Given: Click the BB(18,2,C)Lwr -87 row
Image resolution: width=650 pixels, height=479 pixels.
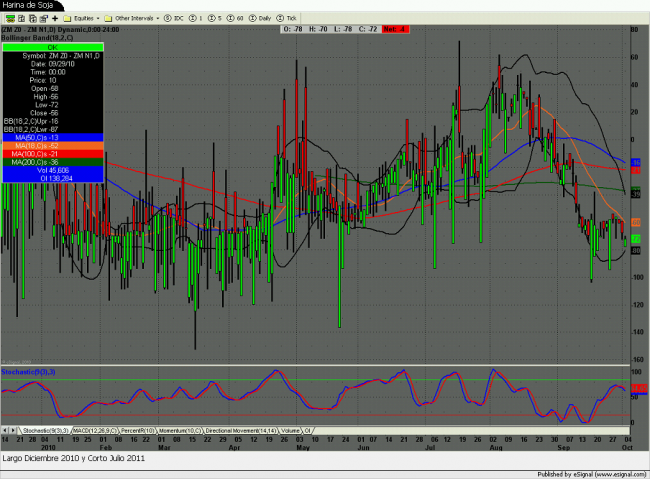Looking at the screenshot, I should click(53, 129).
